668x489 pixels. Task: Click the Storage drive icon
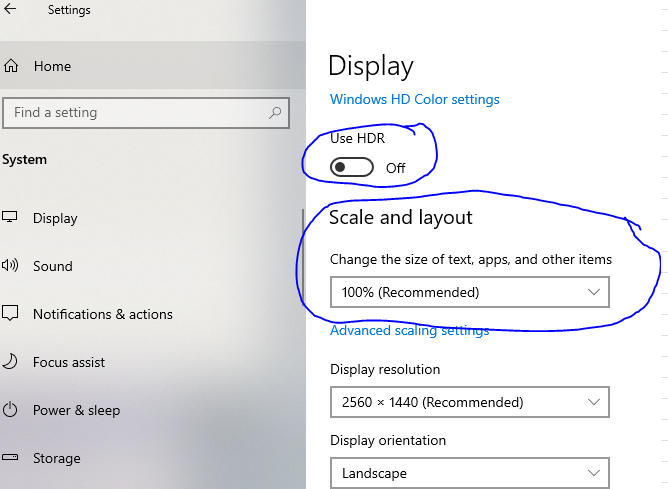10,457
